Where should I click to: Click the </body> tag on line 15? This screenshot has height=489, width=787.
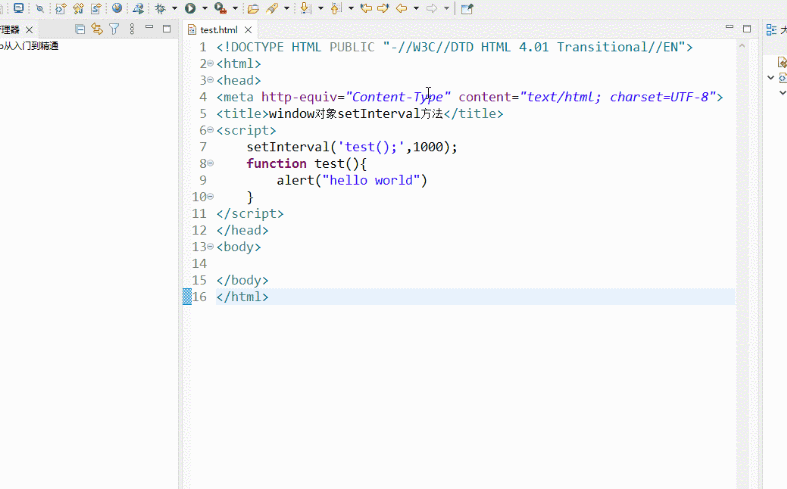[x=242, y=280]
